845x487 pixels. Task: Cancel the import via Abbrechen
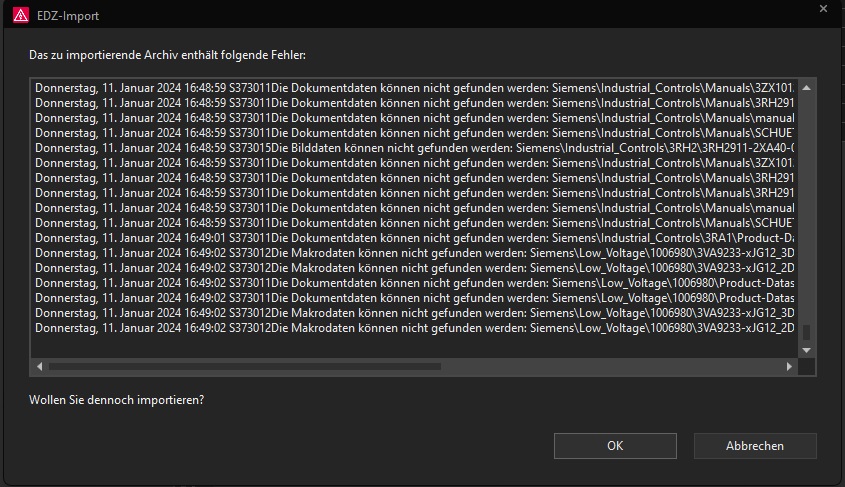(755, 446)
